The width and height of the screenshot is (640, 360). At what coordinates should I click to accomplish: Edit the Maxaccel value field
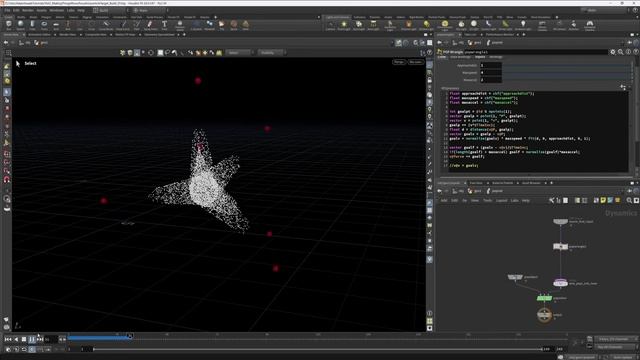coord(491,80)
